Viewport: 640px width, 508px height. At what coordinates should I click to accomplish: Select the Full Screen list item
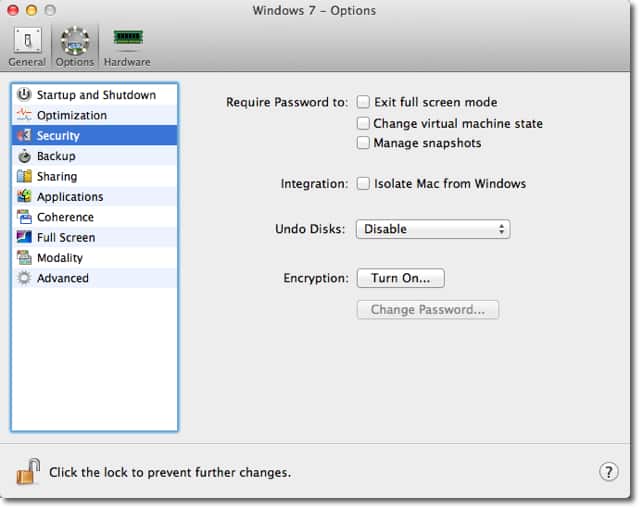click(x=95, y=237)
